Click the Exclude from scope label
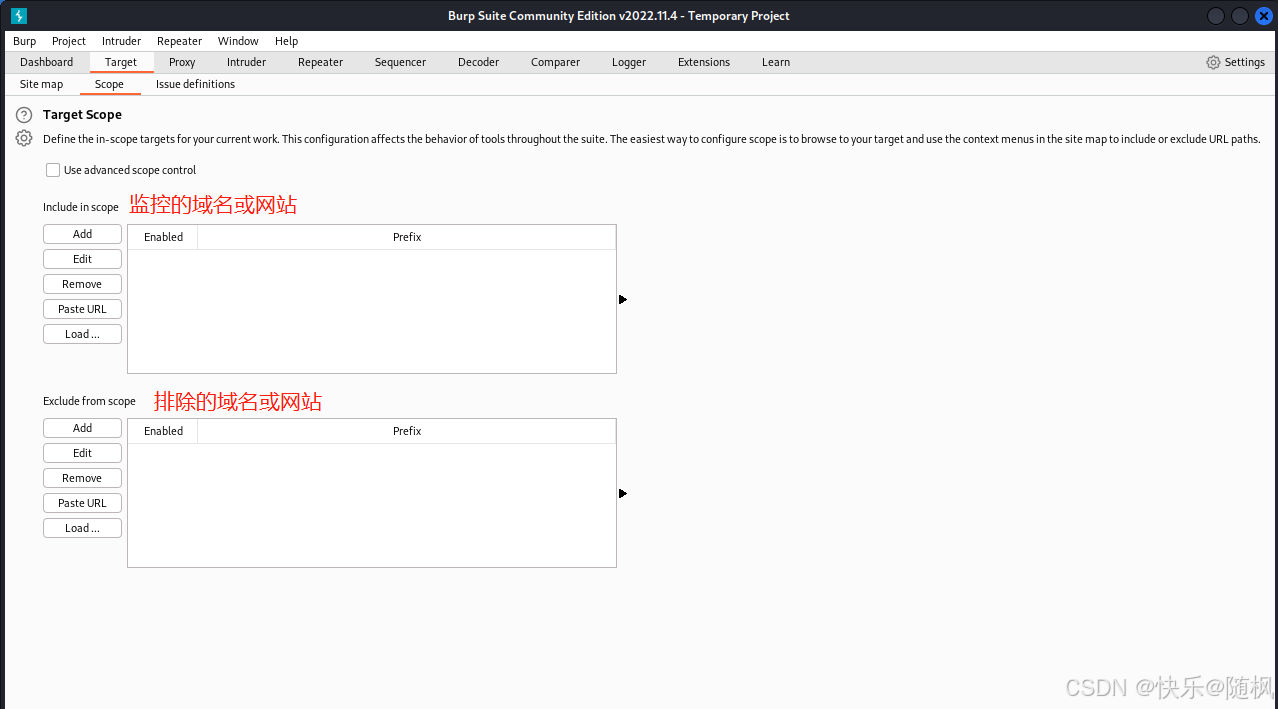1278x709 pixels. tap(89, 401)
